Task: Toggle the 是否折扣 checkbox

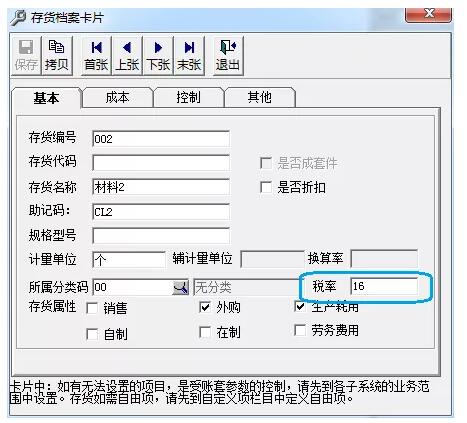Action: pyautogui.click(x=266, y=187)
